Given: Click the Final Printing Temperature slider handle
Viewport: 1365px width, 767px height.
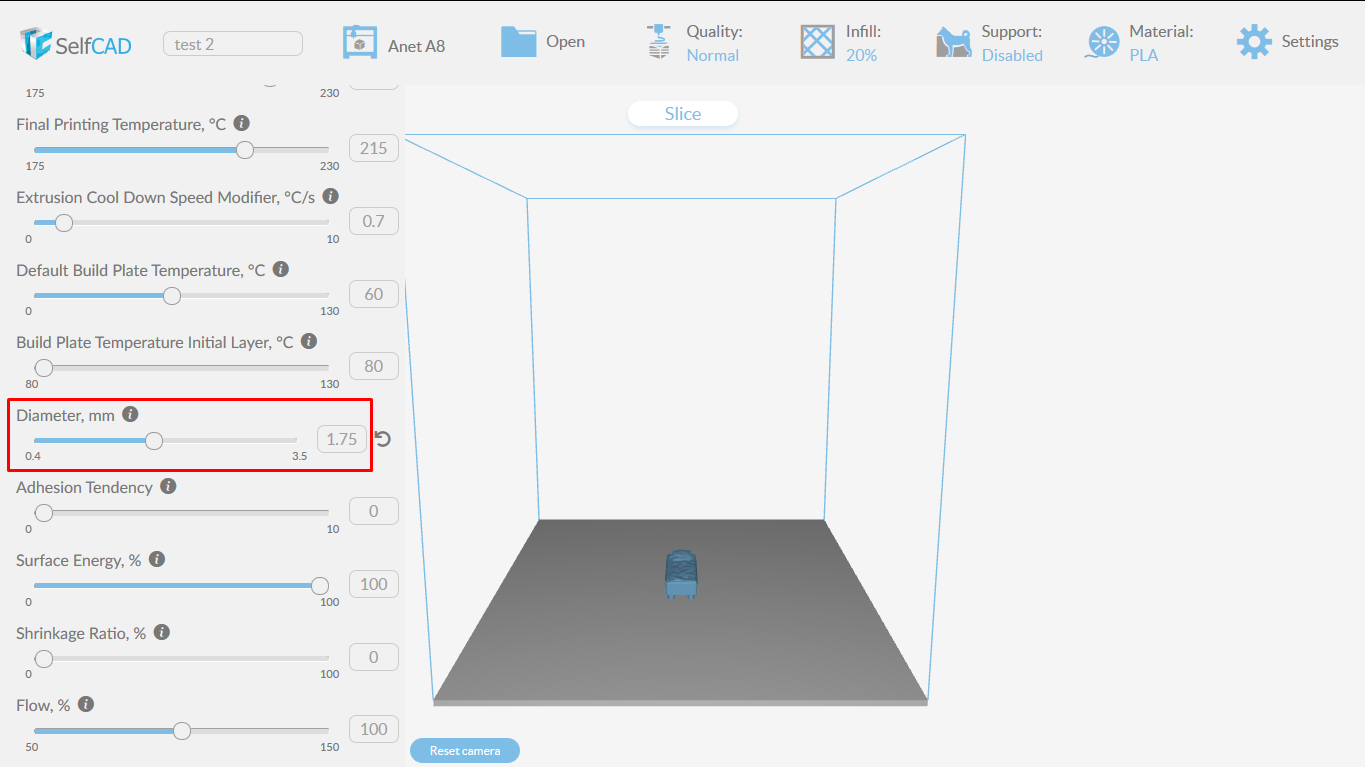Looking at the screenshot, I should [x=245, y=150].
